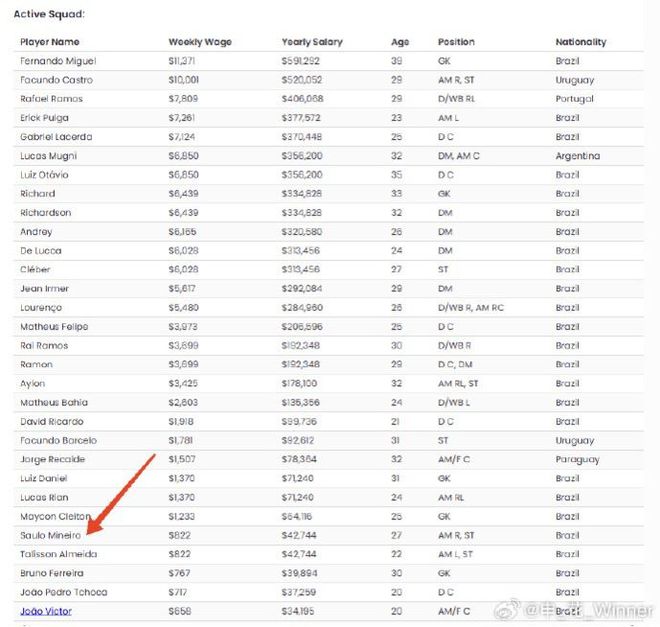Sort by the Weekly Wage column header
The image size is (660, 627).
(x=200, y=42)
